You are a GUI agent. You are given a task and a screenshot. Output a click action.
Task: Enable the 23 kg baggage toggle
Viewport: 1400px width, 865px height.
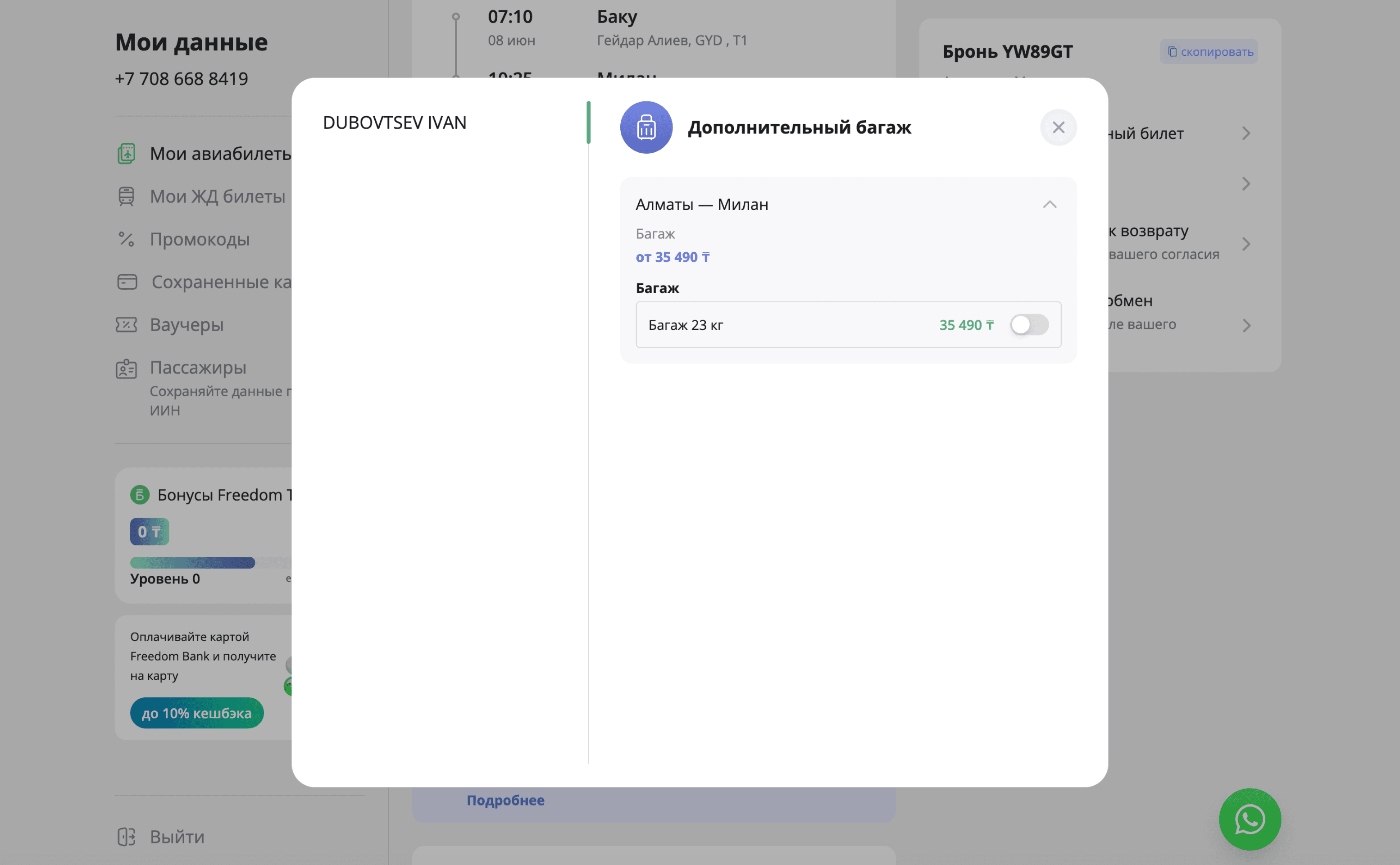tap(1028, 325)
